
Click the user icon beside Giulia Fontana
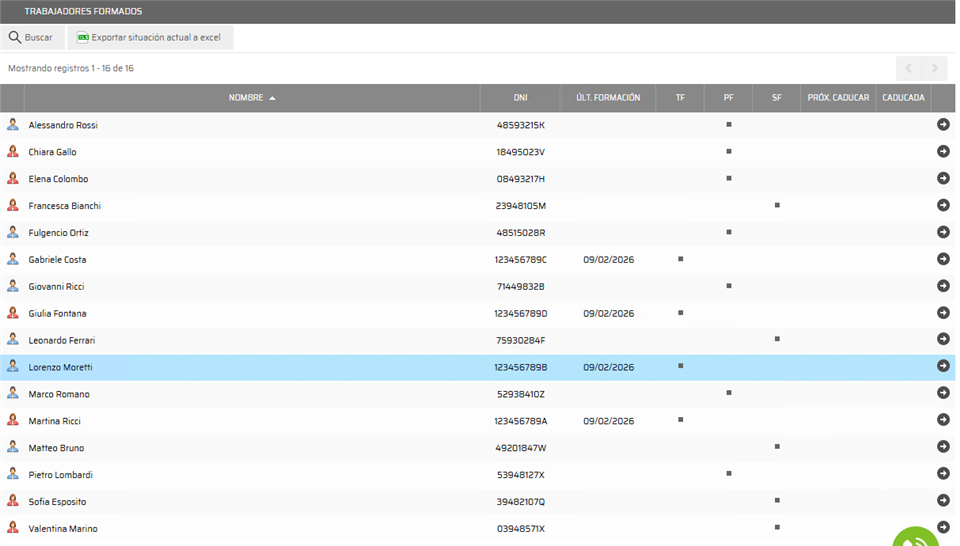pyautogui.click(x=12, y=313)
